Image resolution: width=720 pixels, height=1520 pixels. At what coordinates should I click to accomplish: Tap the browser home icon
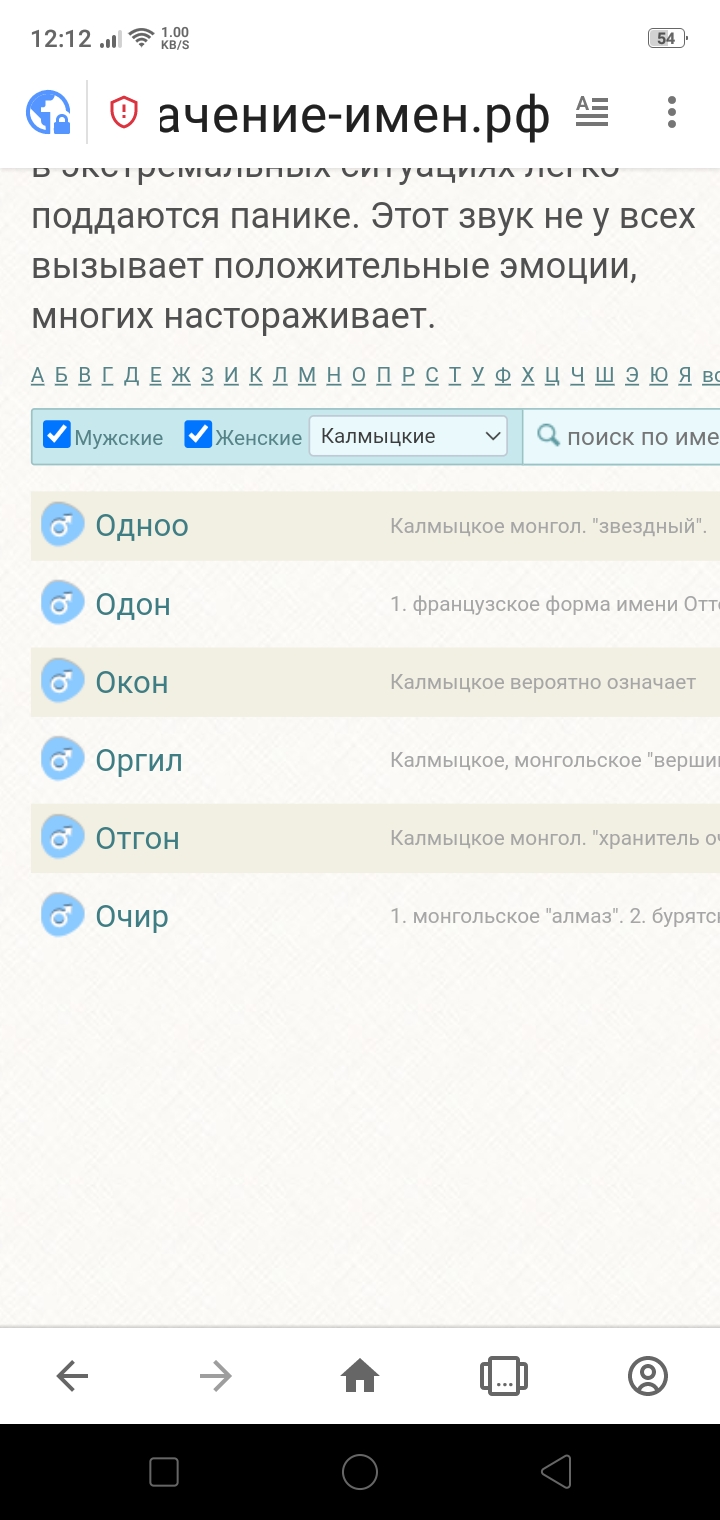[x=360, y=1377]
